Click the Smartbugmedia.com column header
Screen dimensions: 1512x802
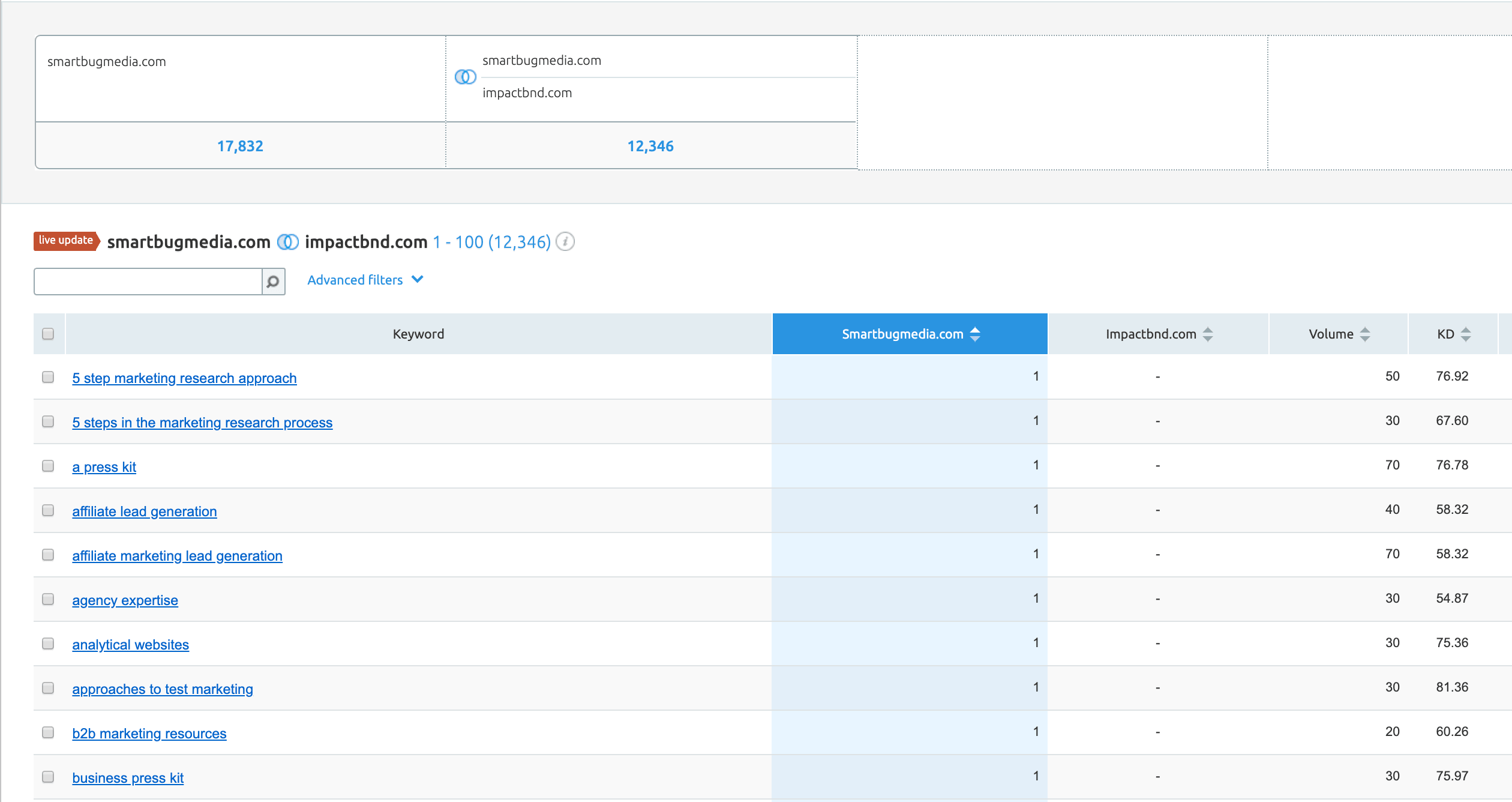(x=910, y=334)
